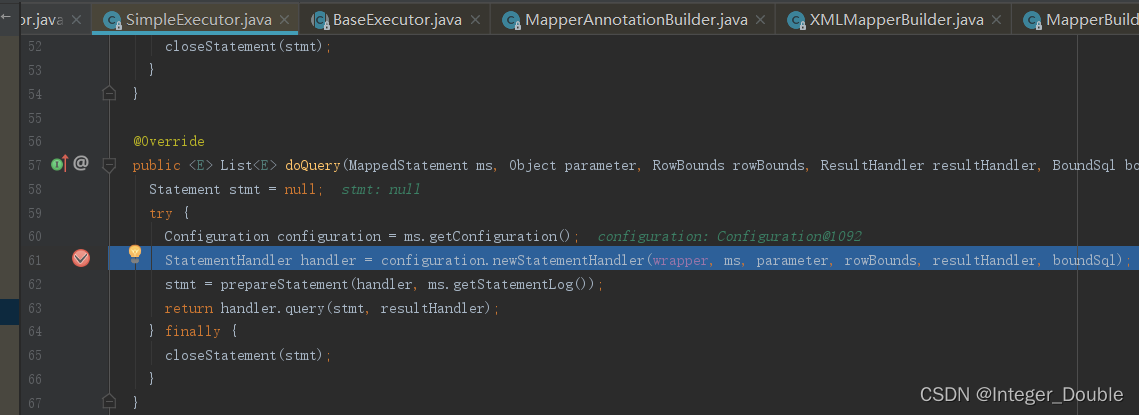Click the boundSql argument on line 61
This screenshot has height=415, width=1139.
(1084, 259)
